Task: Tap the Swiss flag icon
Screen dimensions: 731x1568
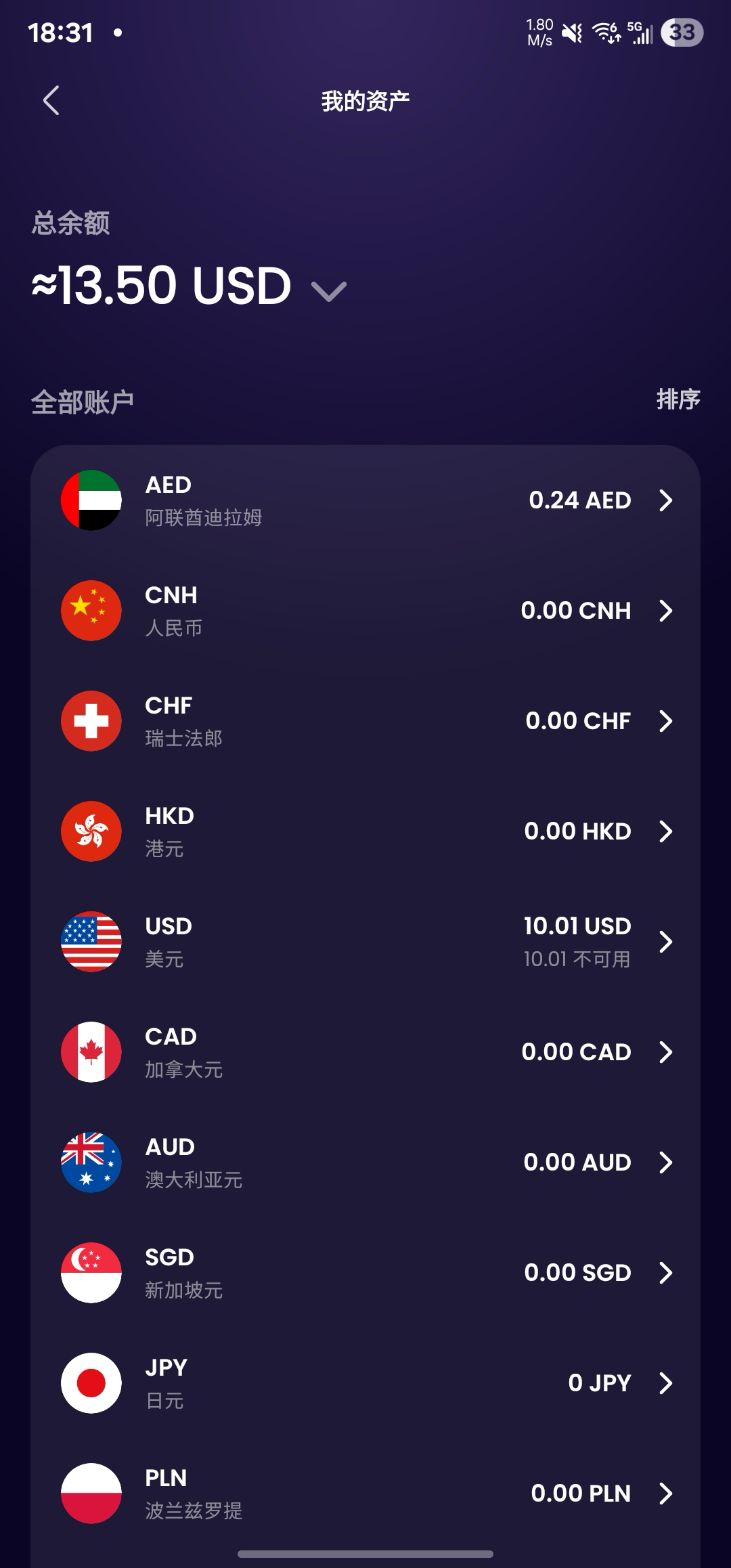Action: 91,721
